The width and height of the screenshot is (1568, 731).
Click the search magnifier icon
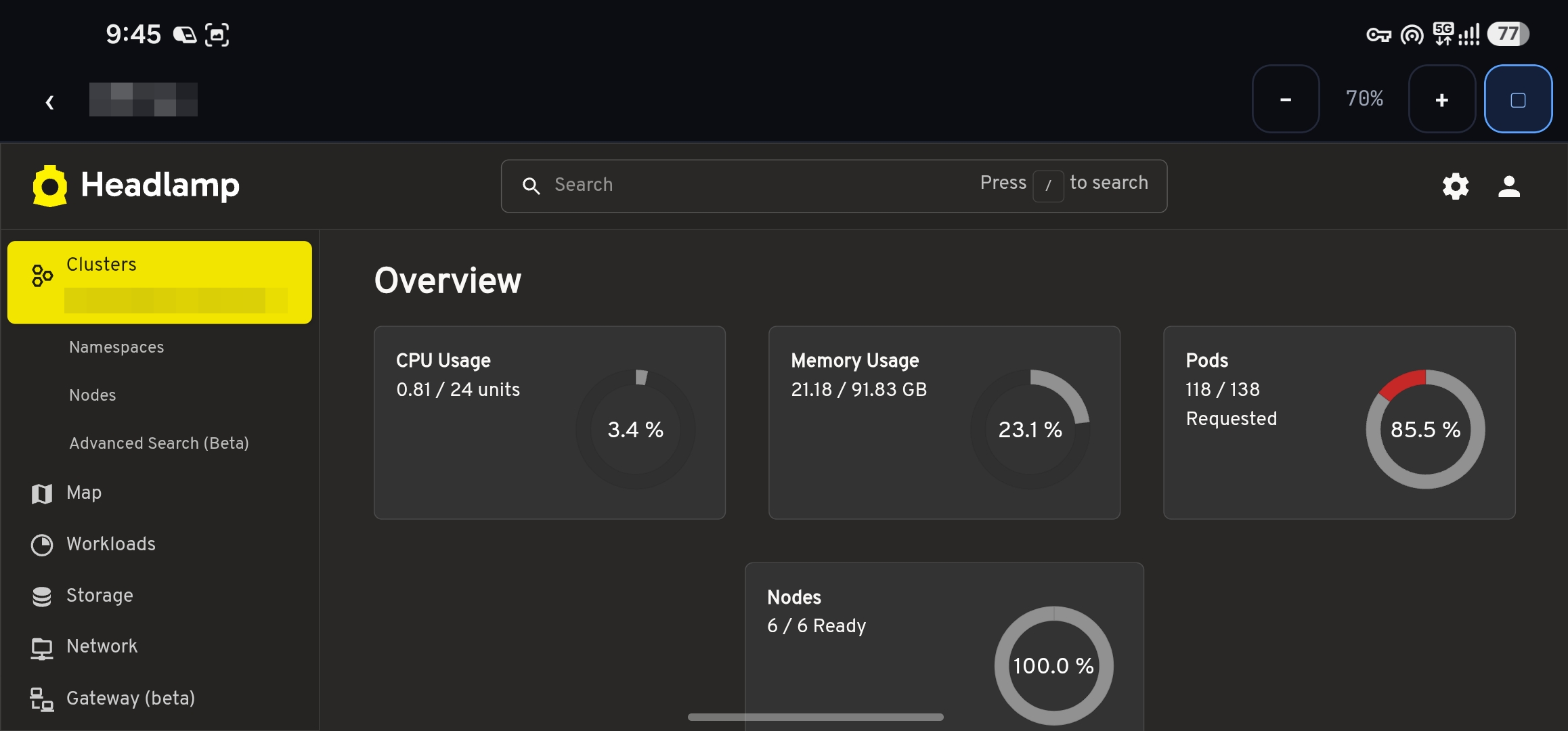click(x=531, y=186)
